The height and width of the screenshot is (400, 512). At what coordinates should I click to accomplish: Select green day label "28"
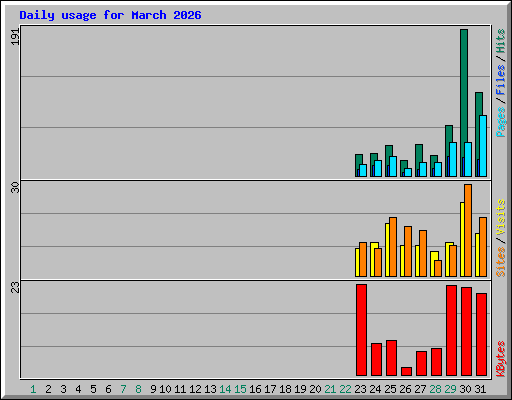click(435, 389)
